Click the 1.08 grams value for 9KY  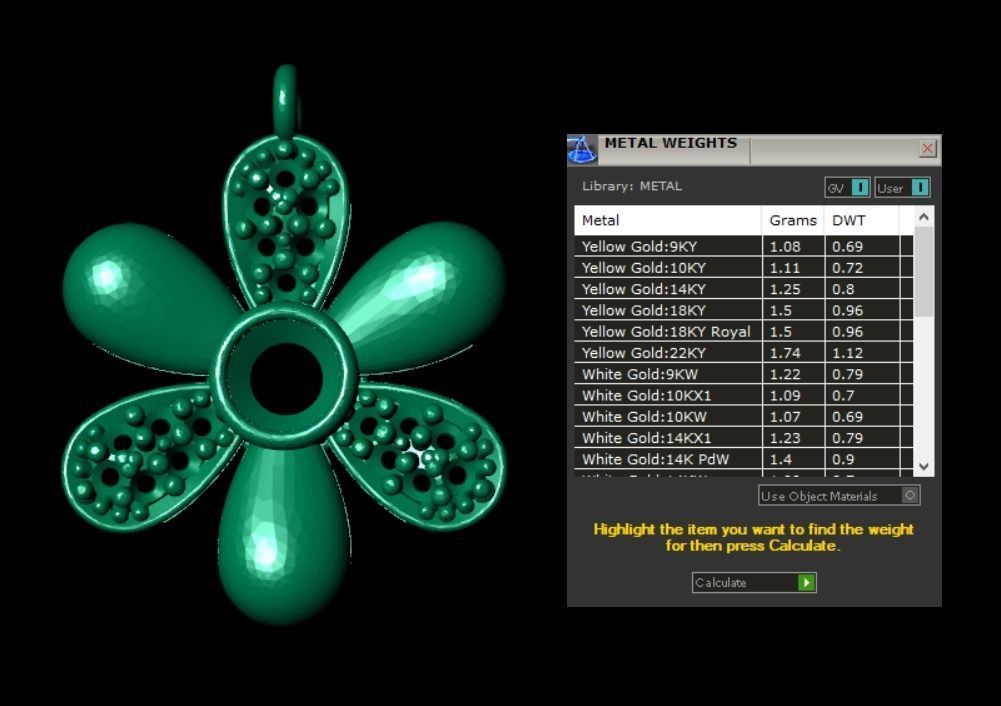785,246
